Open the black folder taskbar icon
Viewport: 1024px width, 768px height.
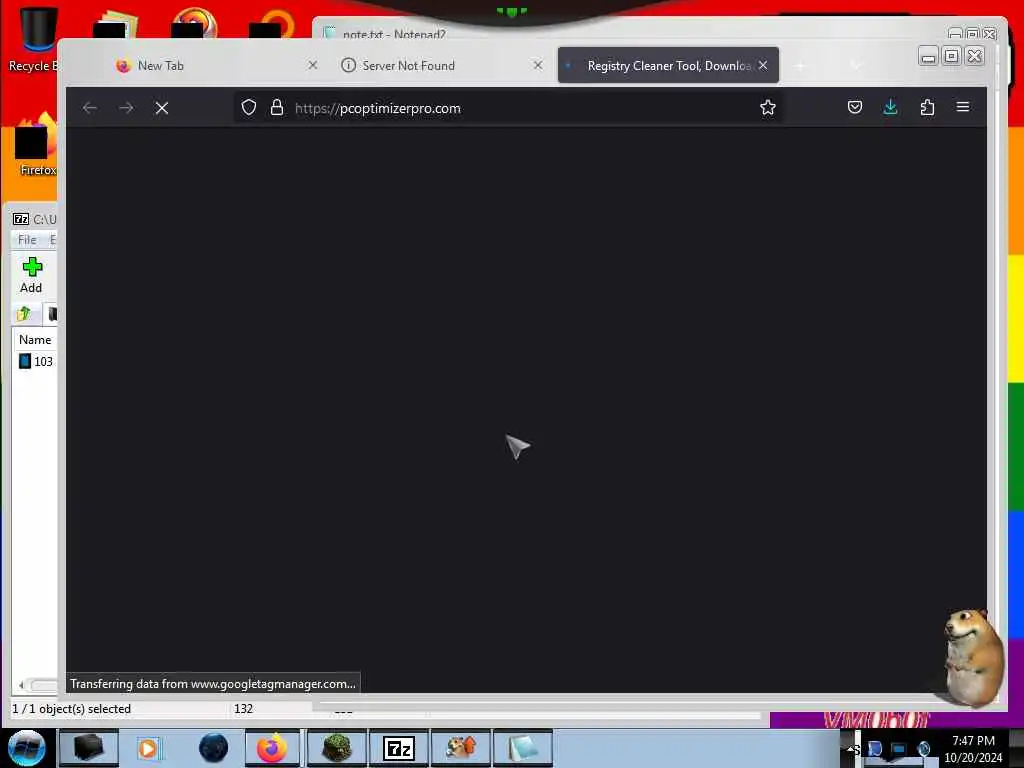[88, 748]
